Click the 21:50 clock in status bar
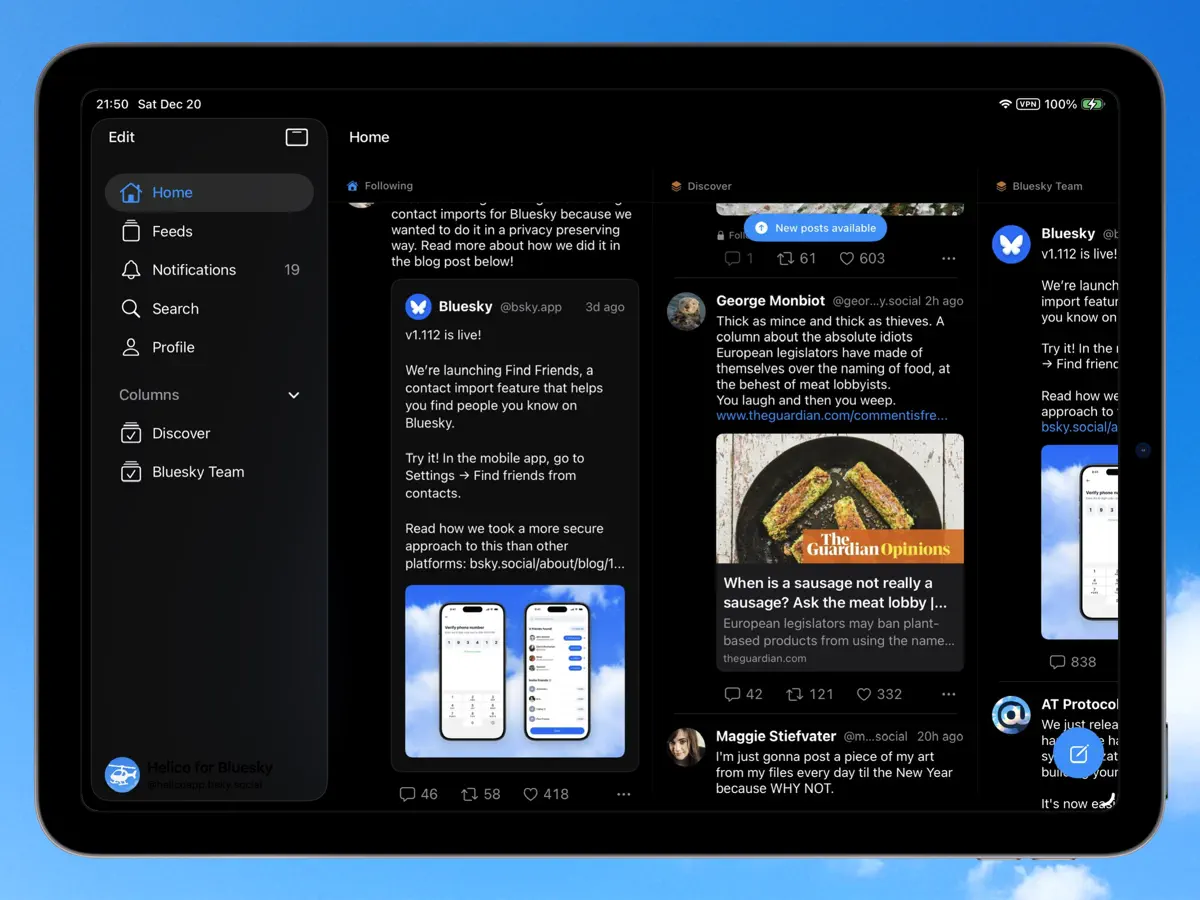Screen dimensions: 1200x900 [113, 104]
